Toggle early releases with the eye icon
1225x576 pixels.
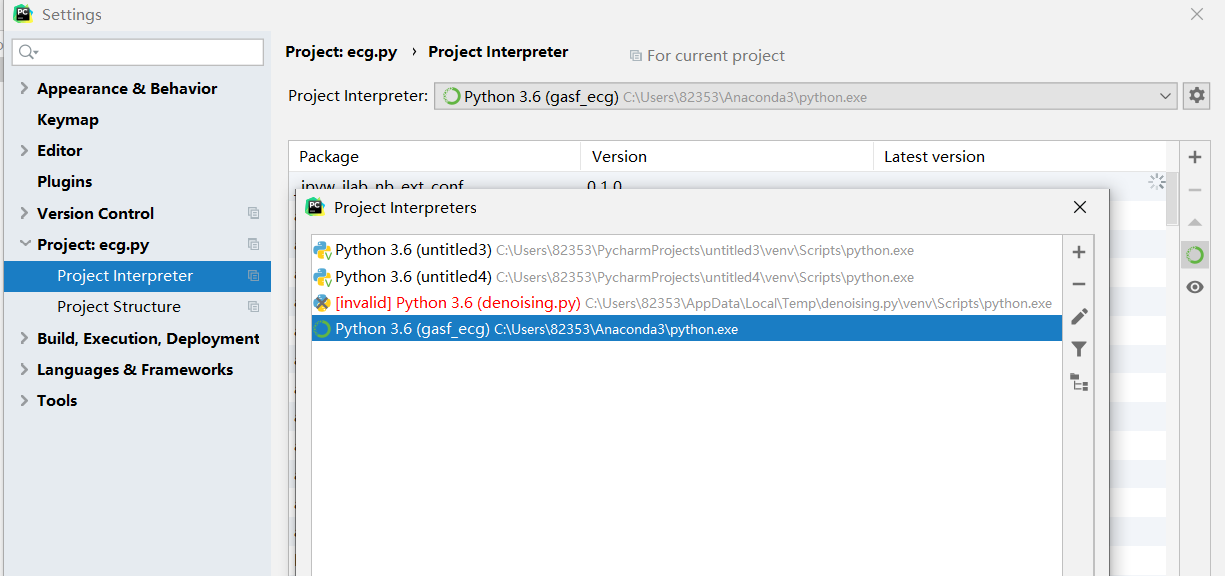(1196, 287)
